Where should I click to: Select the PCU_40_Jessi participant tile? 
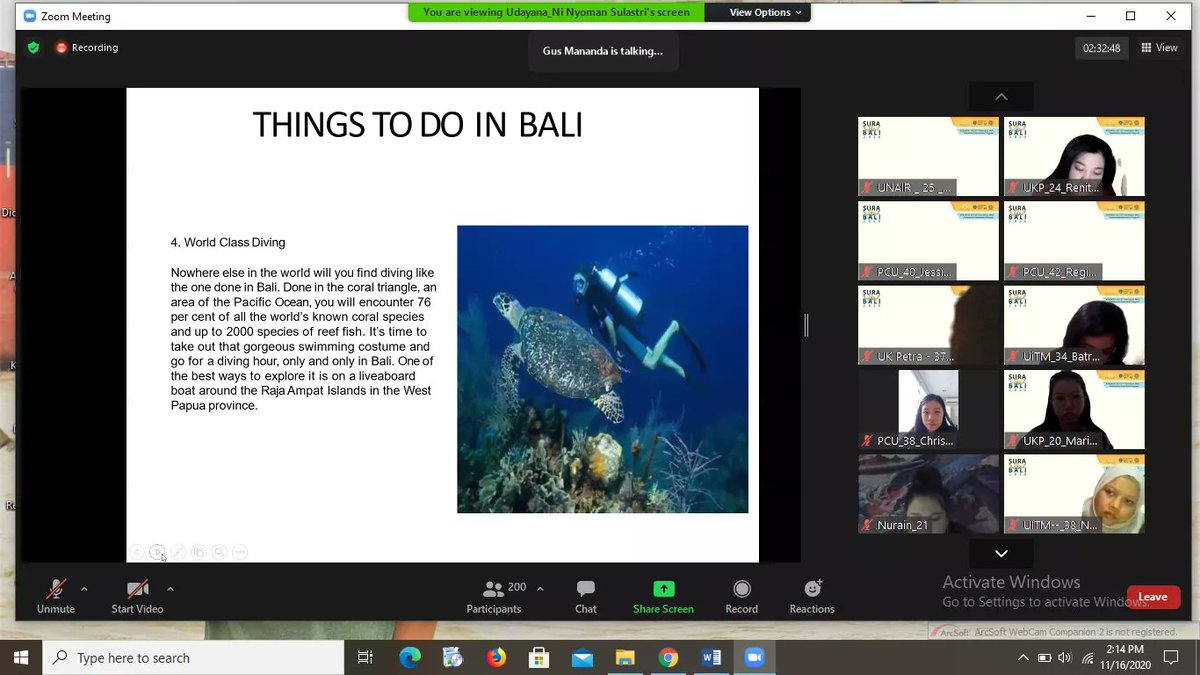[928, 241]
